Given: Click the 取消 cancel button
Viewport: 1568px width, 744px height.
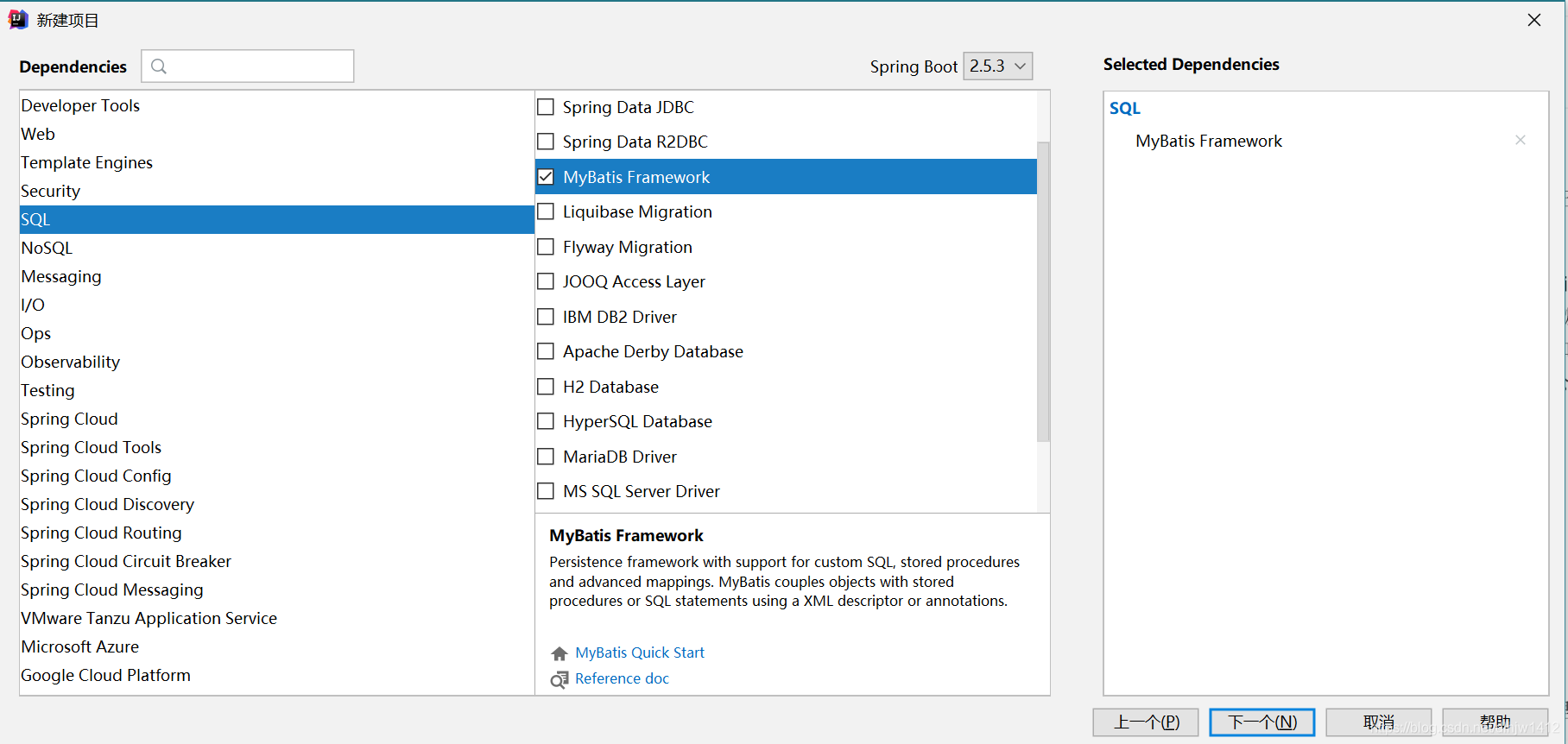Looking at the screenshot, I should point(1379,722).
